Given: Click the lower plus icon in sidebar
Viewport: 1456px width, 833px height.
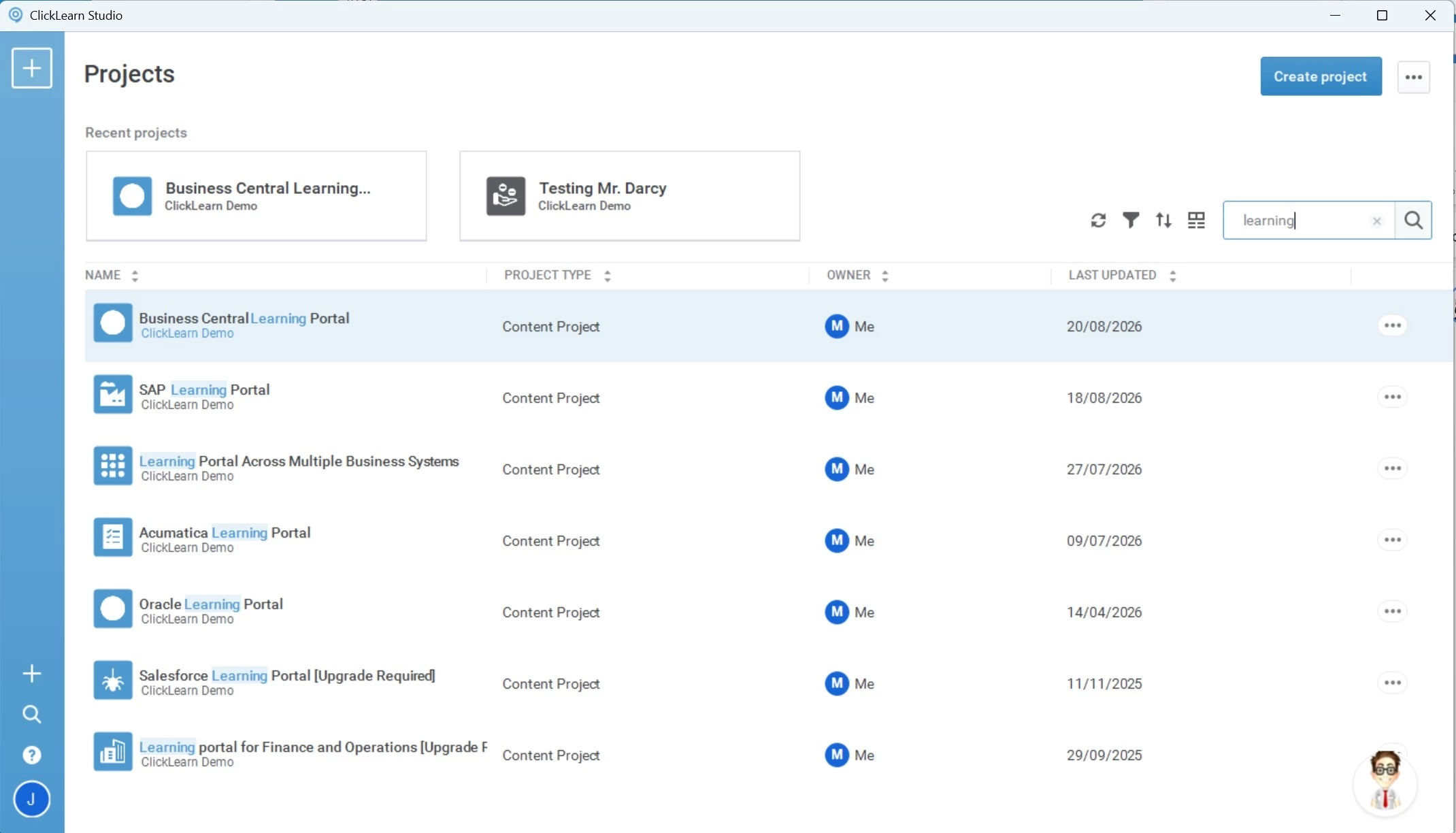Looking at the screenshot, I should tap(31, 674).
